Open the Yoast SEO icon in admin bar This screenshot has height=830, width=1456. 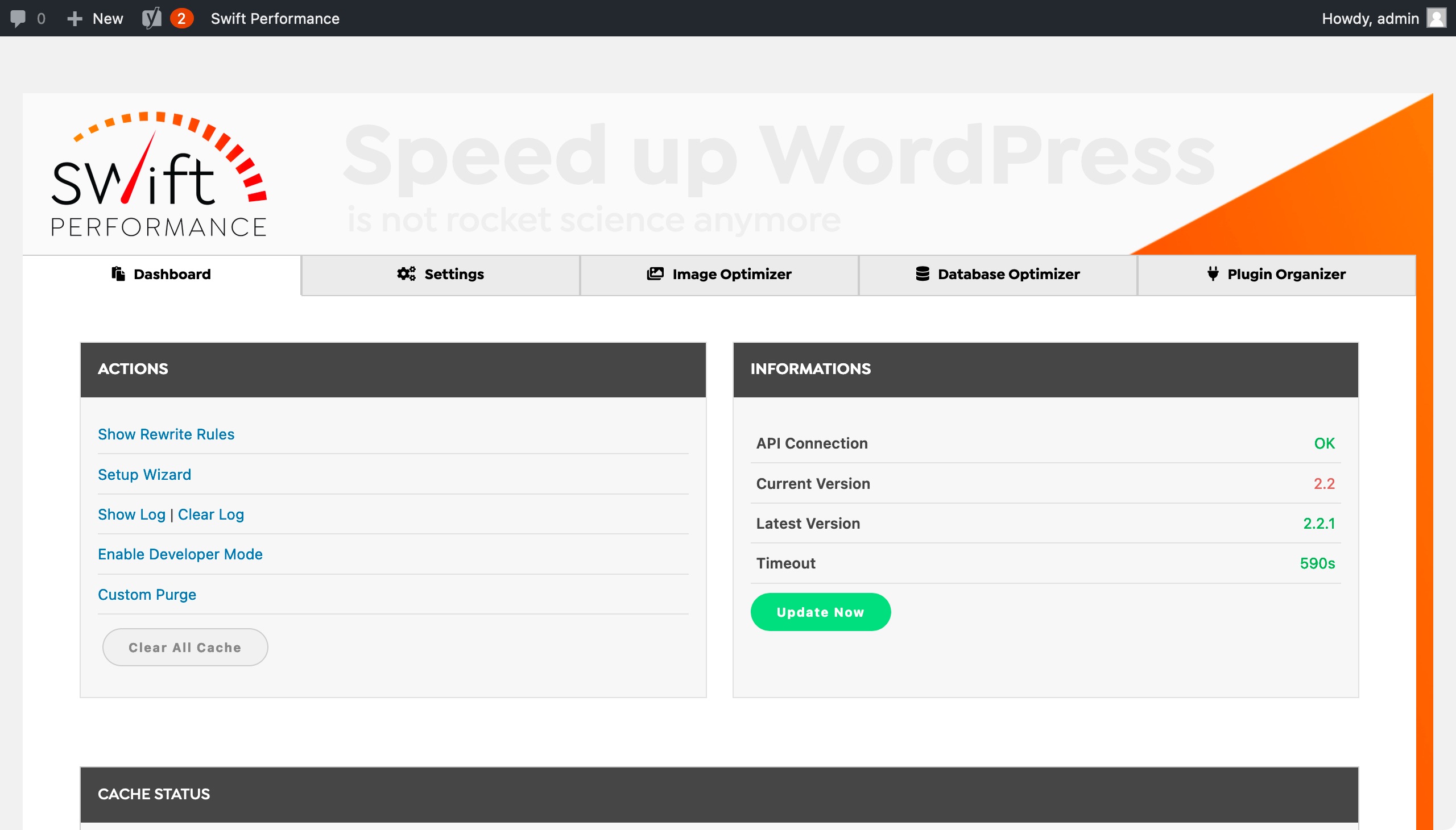[152, 18]
